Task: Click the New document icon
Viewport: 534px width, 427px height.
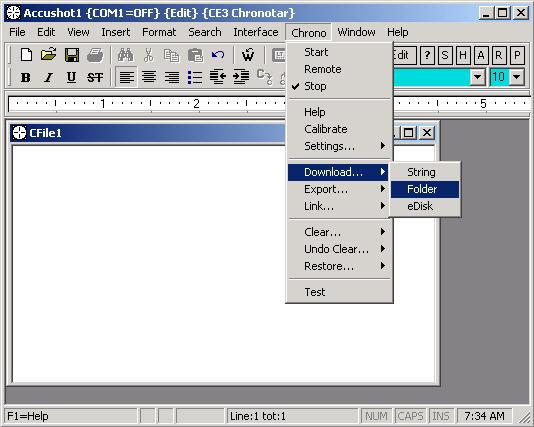Action: coord(26,55)
